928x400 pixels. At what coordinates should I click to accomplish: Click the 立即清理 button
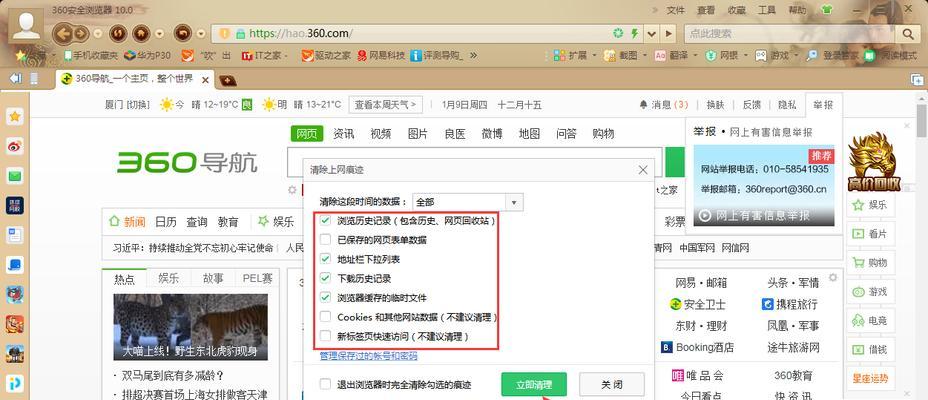click(x=534, y=385)
